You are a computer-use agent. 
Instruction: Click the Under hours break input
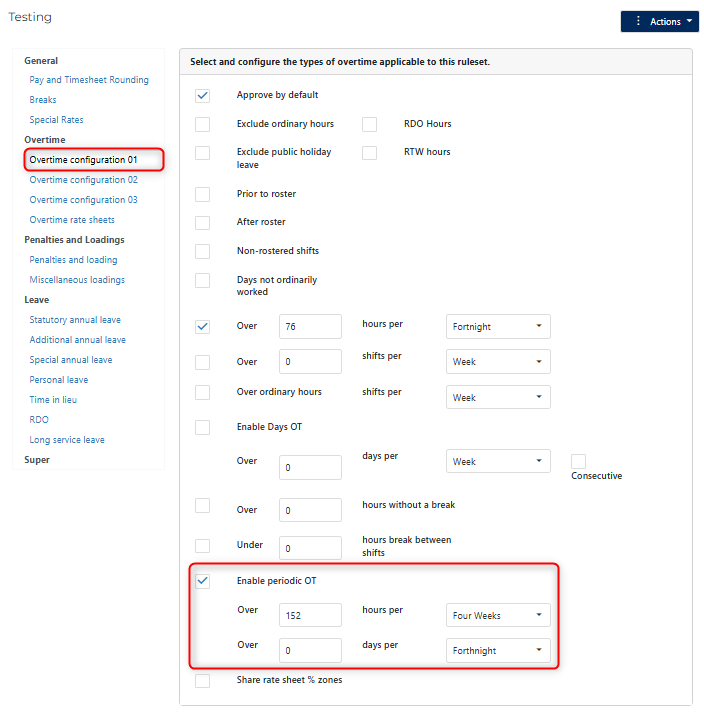point(310,548)
